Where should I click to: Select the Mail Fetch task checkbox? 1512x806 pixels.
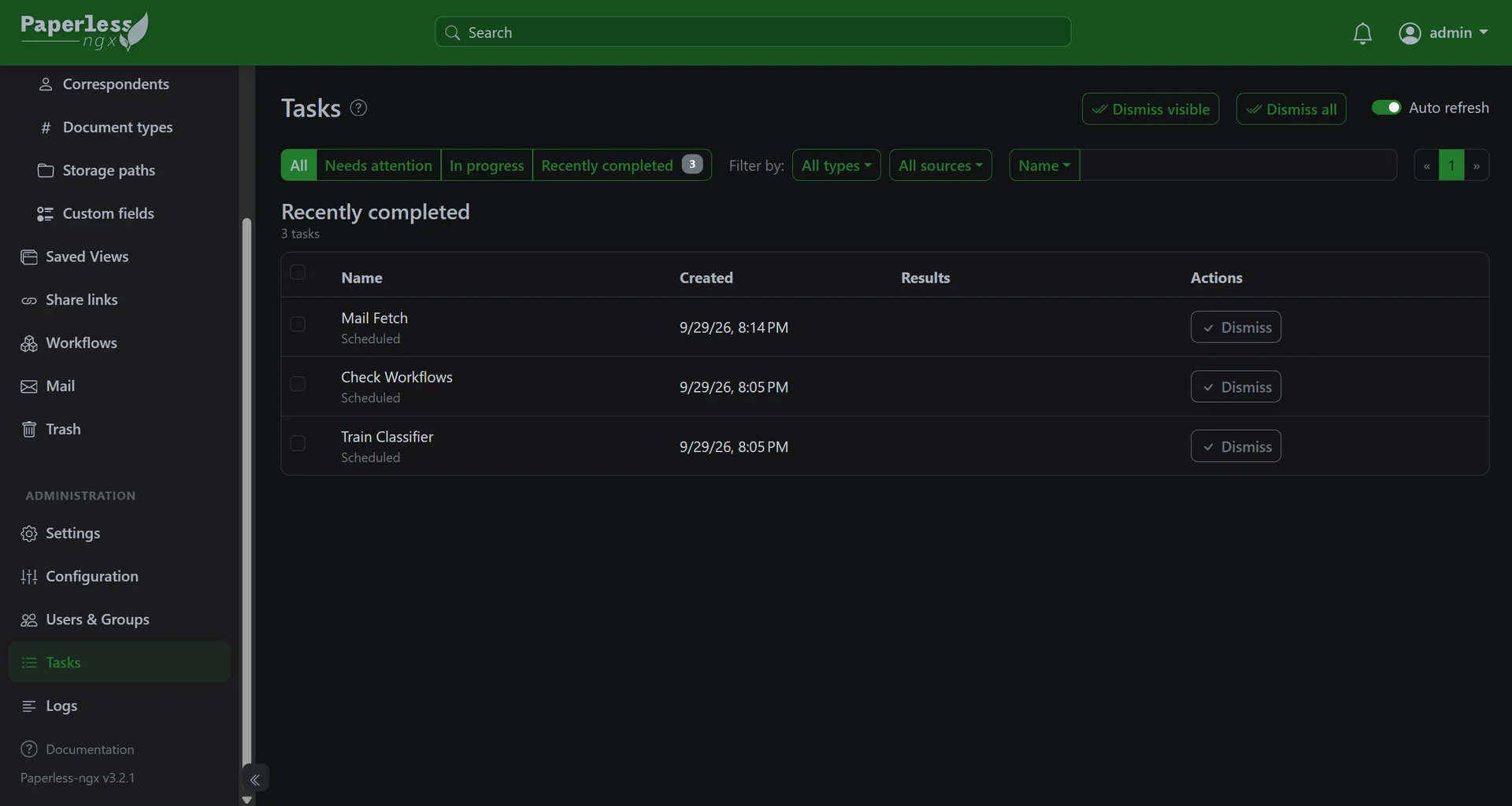(x=298, y=324)
